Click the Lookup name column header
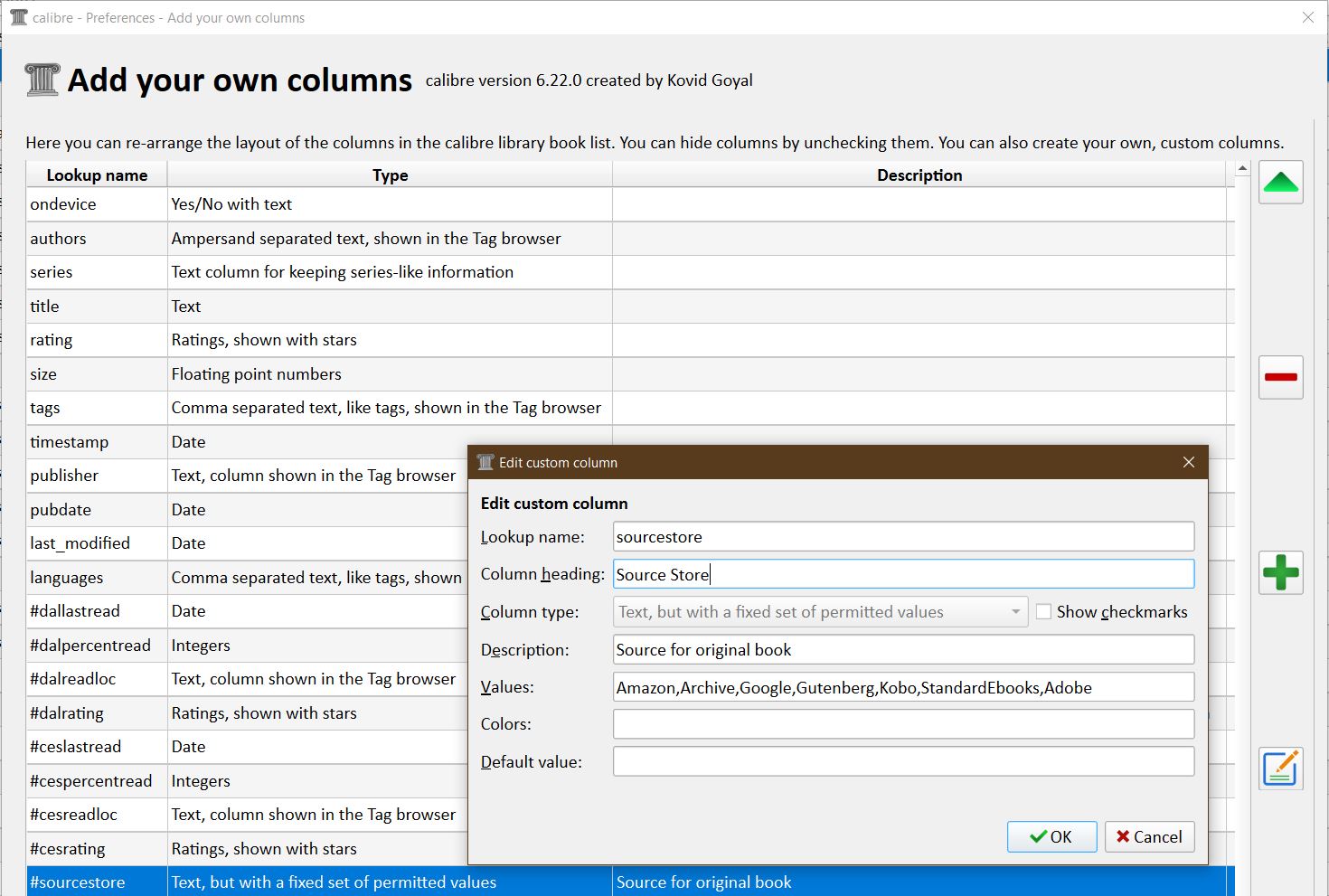 97,175
